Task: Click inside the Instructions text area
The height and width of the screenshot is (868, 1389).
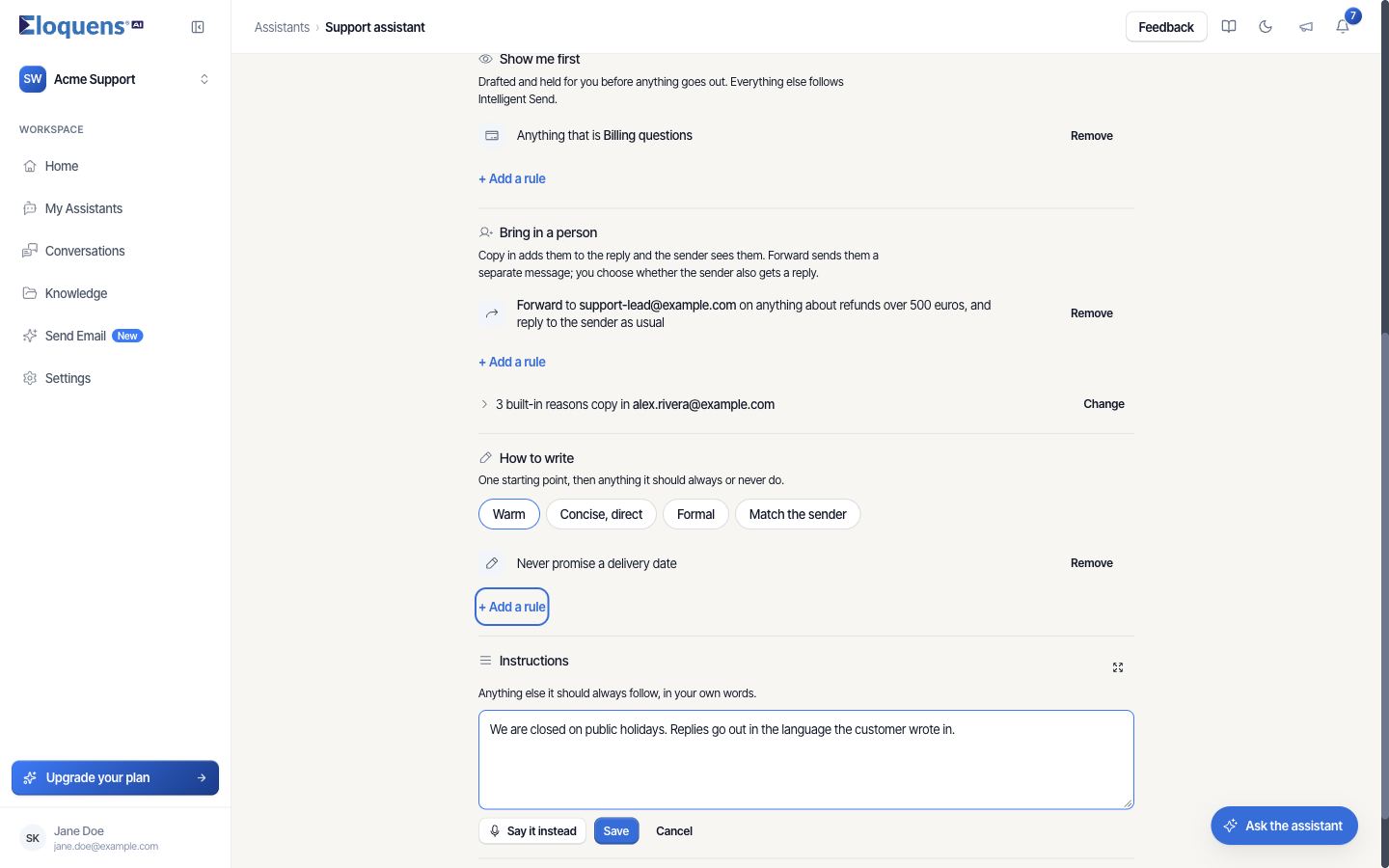Action: [x=806, y=760]
